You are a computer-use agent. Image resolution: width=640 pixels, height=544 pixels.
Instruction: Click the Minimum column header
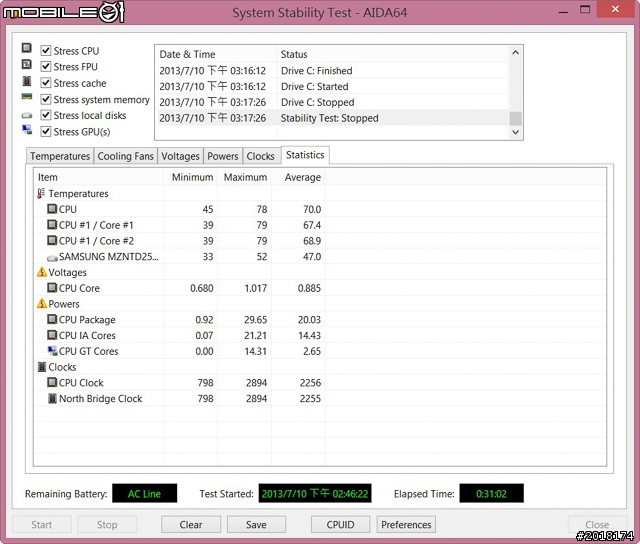(x=191, y=177)
